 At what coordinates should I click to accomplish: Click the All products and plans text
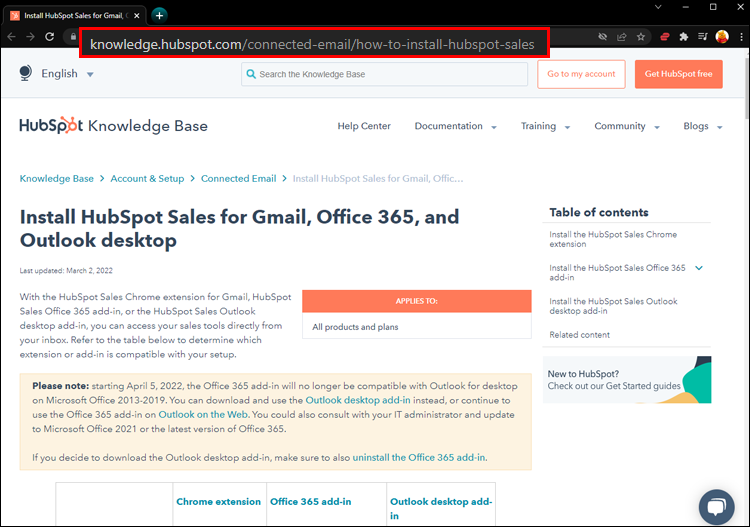pos(355,327)
